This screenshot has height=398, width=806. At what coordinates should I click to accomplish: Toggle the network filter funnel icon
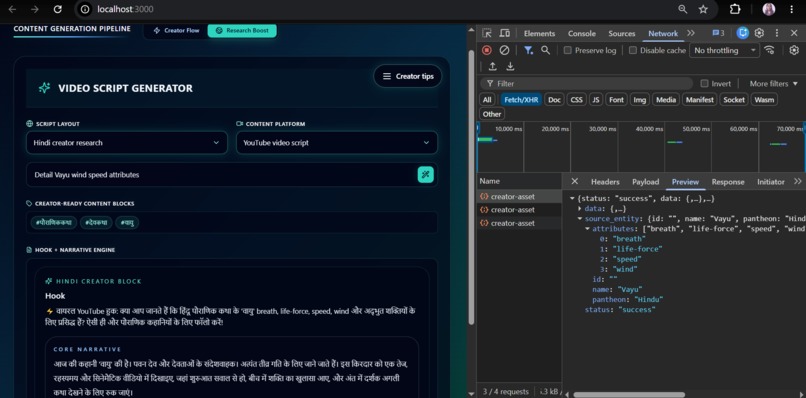[528, 50]
